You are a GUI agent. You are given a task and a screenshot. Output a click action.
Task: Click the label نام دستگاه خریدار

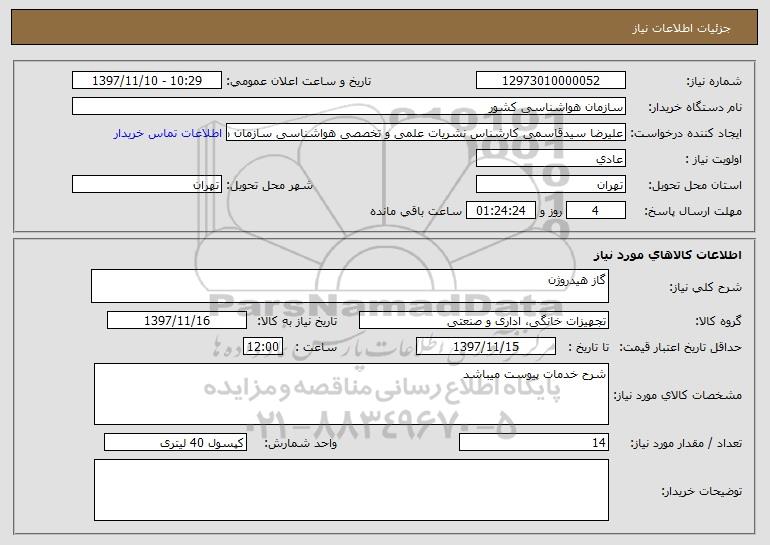pyautogui.click(x=695, y=107)
